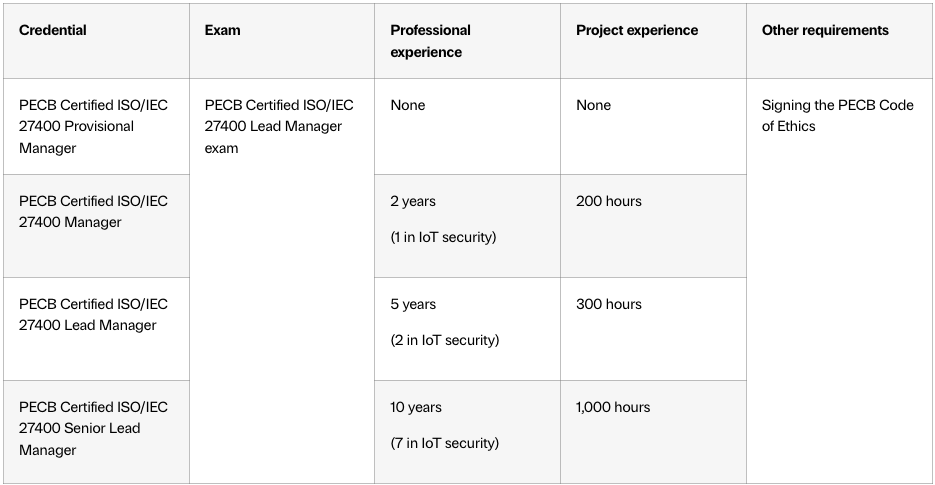The width and height of the screenshot is (935, 485).
Task: Click the ISO/IEC 27400 Senior Lead Manager cell
Action: pos(93,428)
